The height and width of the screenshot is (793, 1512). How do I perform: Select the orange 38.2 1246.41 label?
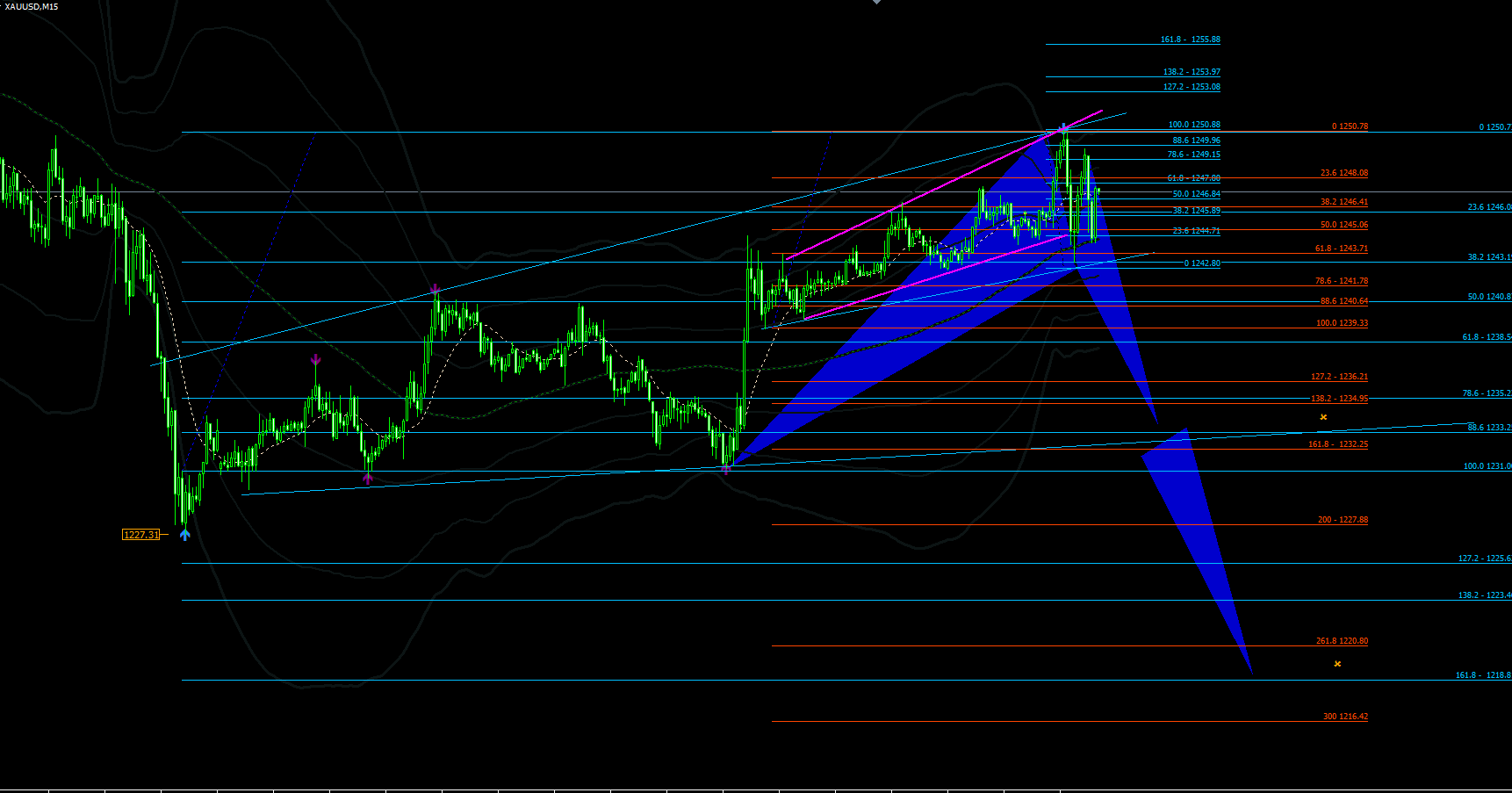click(1344, 202)
